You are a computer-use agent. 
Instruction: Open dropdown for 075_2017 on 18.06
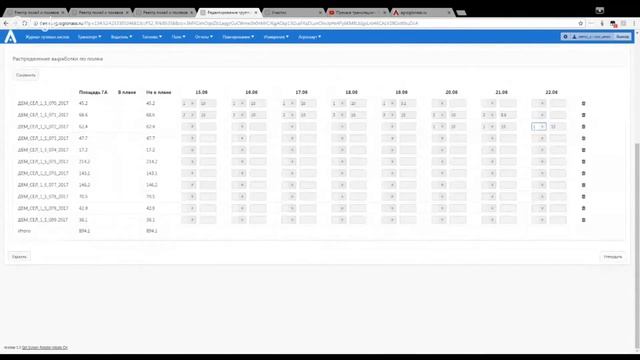click(x=339, y=162)
